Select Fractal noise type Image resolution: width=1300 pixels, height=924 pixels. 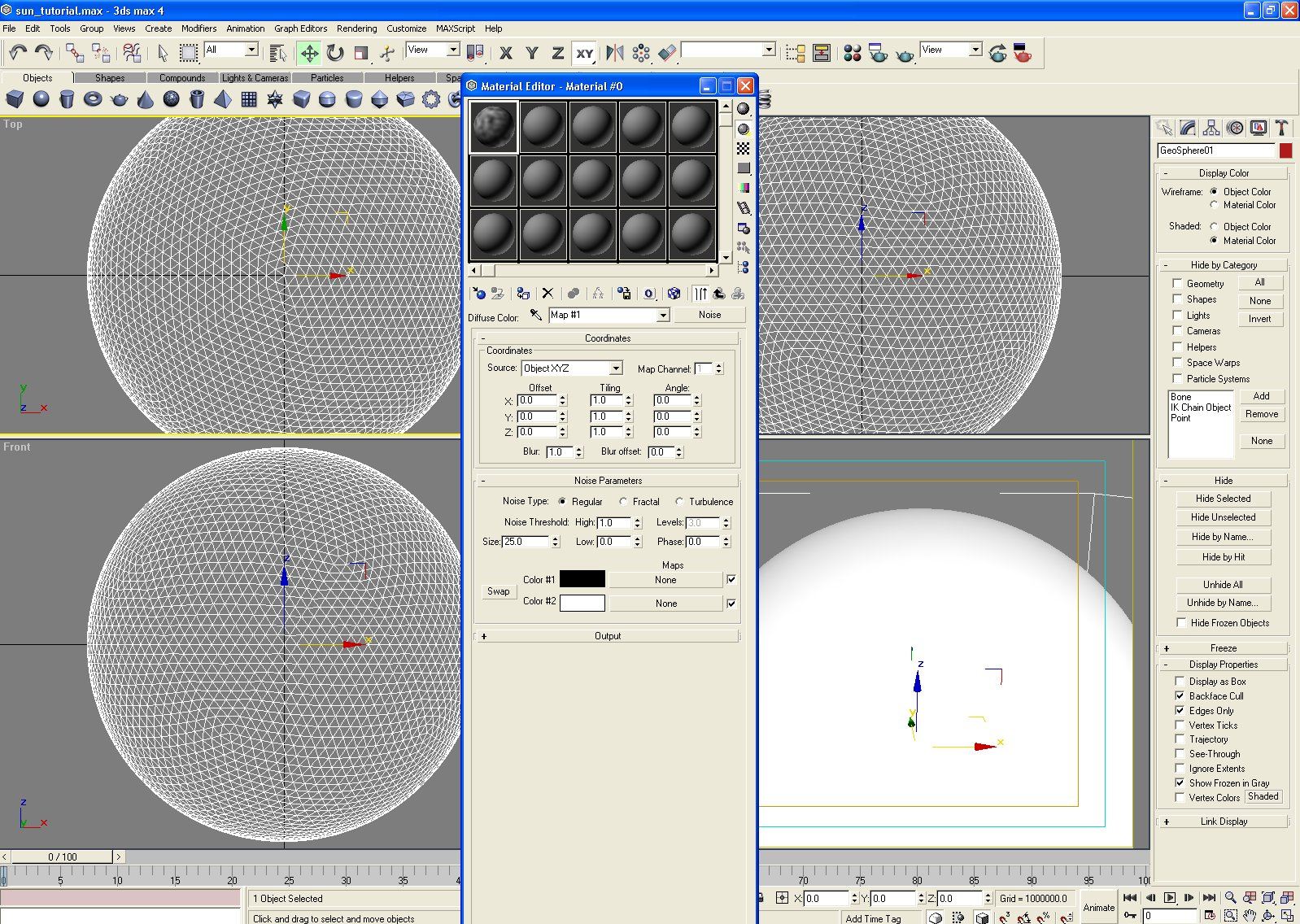click(623, 502)
